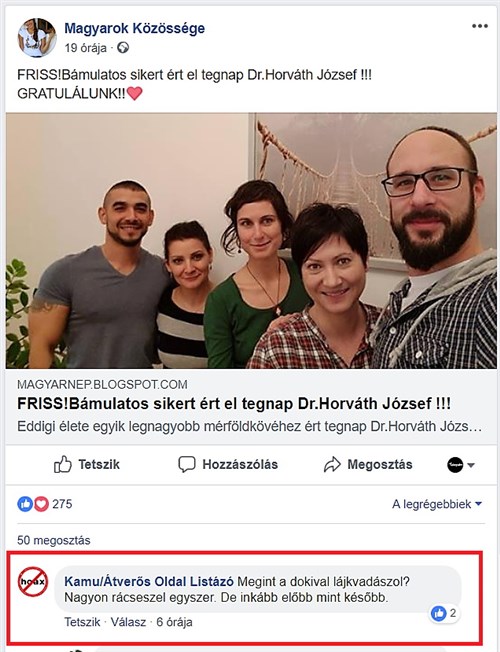Click the hoax commenter avatar
The image size is (500, 652).
(x=33, y=582)
